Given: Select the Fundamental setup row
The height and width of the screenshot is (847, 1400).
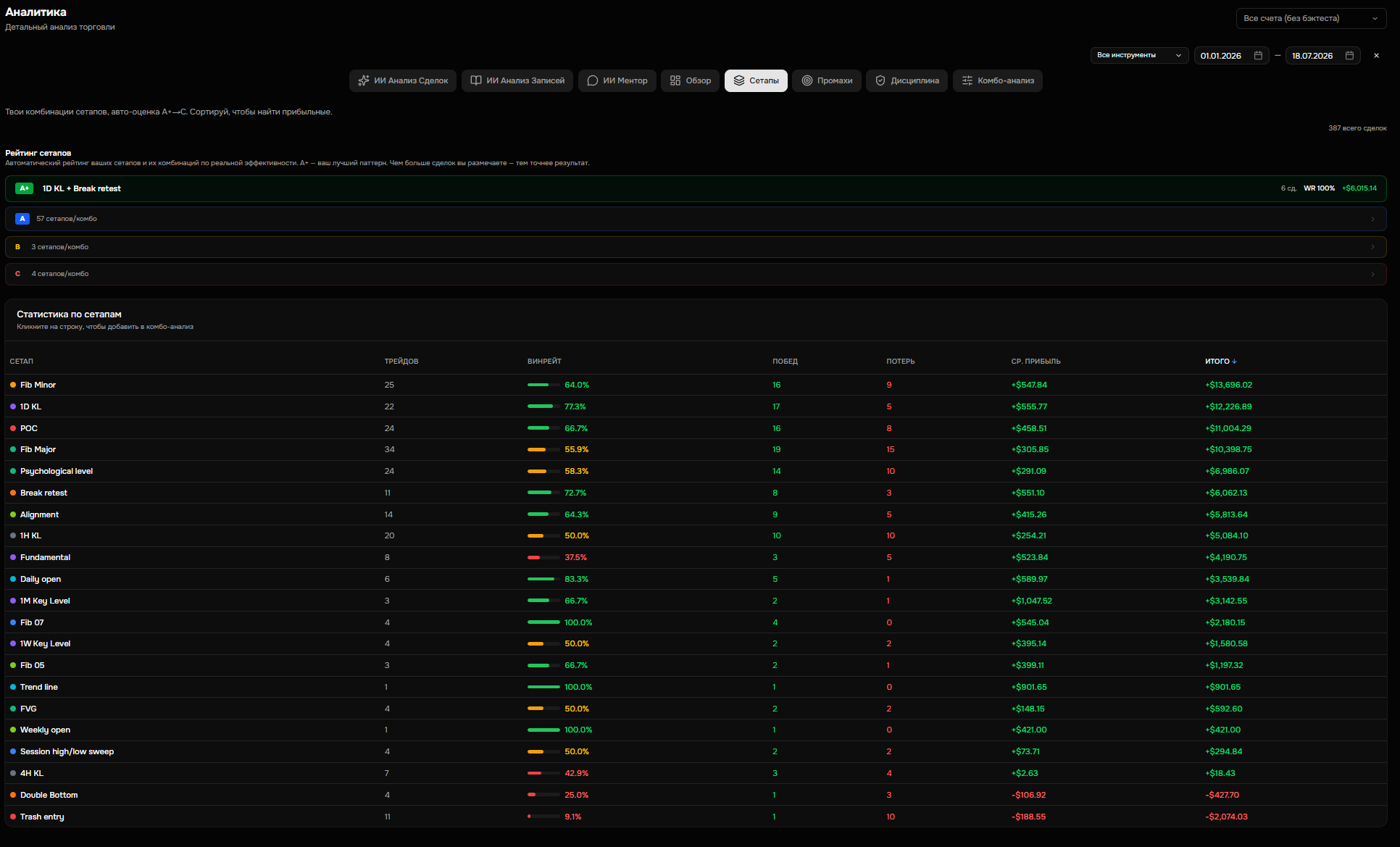Looking at the screenshot, I should [x=696, y=557].
